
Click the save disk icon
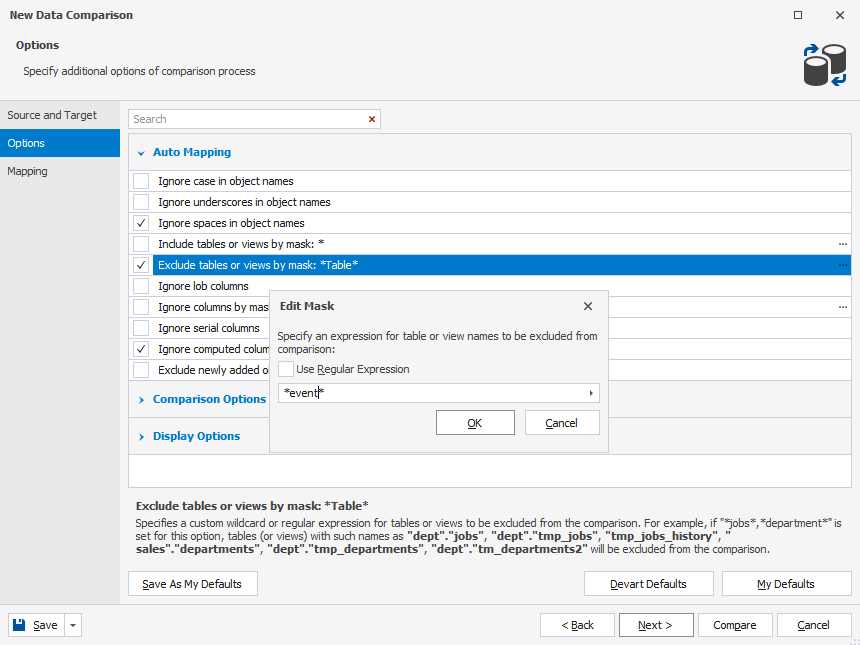pyautogui.click(x=19, y=625)
